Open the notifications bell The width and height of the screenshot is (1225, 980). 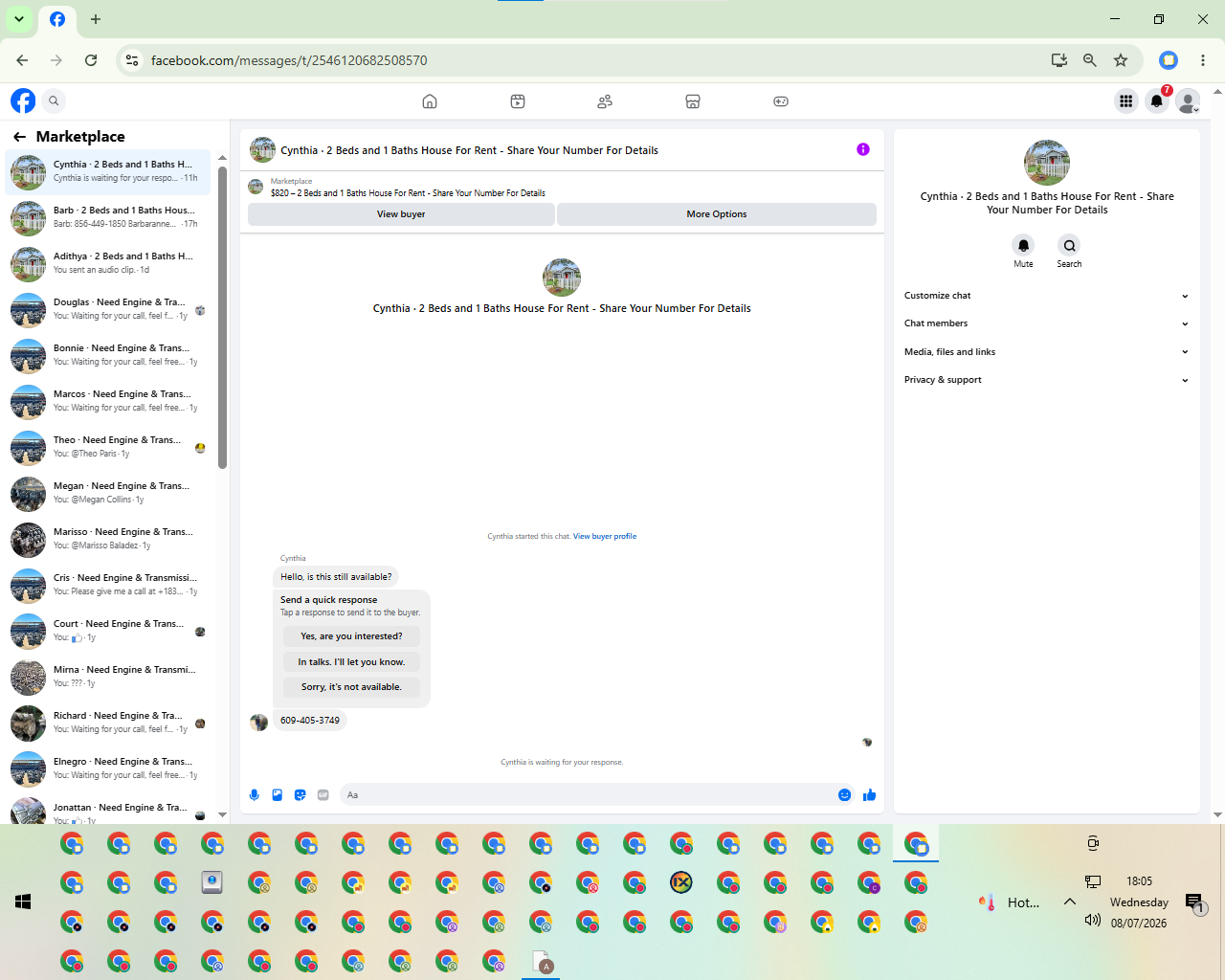(1157, 100)
